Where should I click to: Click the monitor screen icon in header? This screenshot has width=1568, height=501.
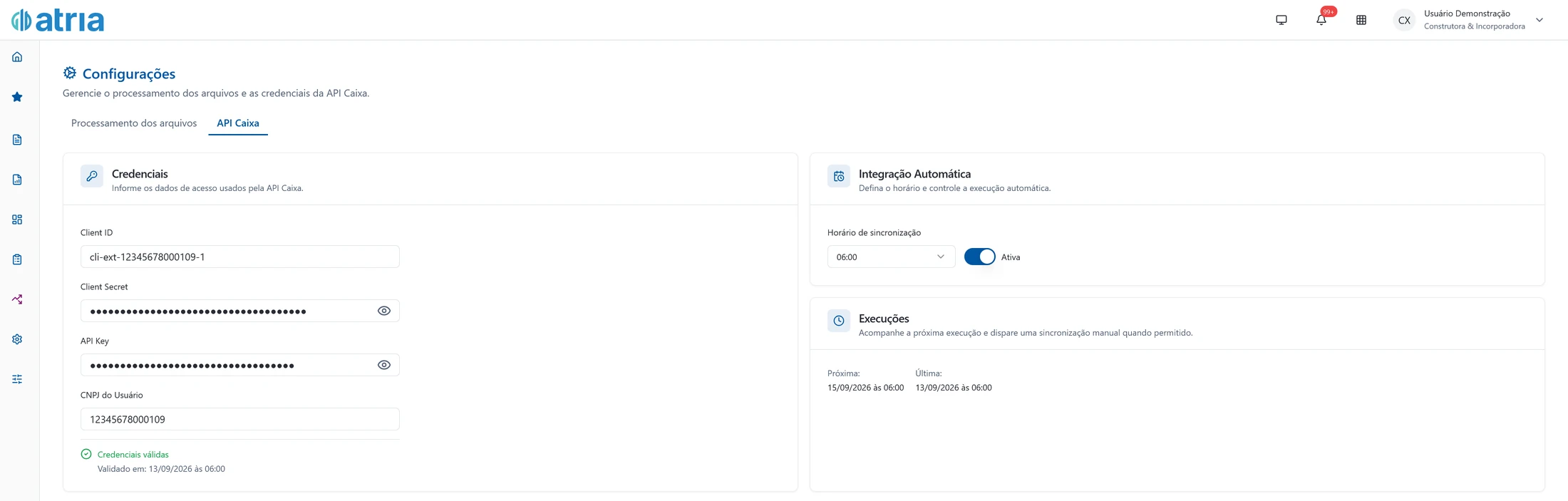[1281, 20]
